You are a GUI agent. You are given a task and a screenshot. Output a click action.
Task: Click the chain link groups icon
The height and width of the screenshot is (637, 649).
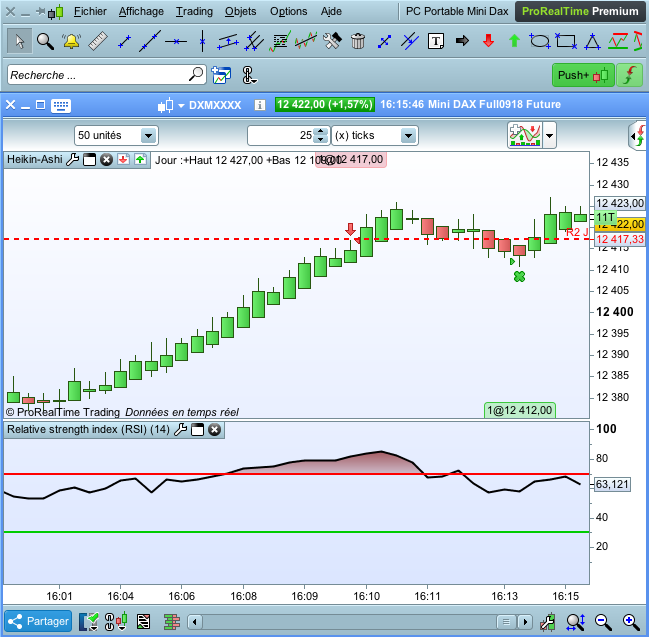[x=248, y=75]
